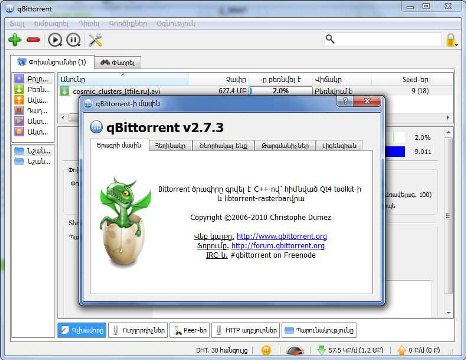Click the blue availability bar in details panel
Viewport: 466px width, 360px height.
395,152
